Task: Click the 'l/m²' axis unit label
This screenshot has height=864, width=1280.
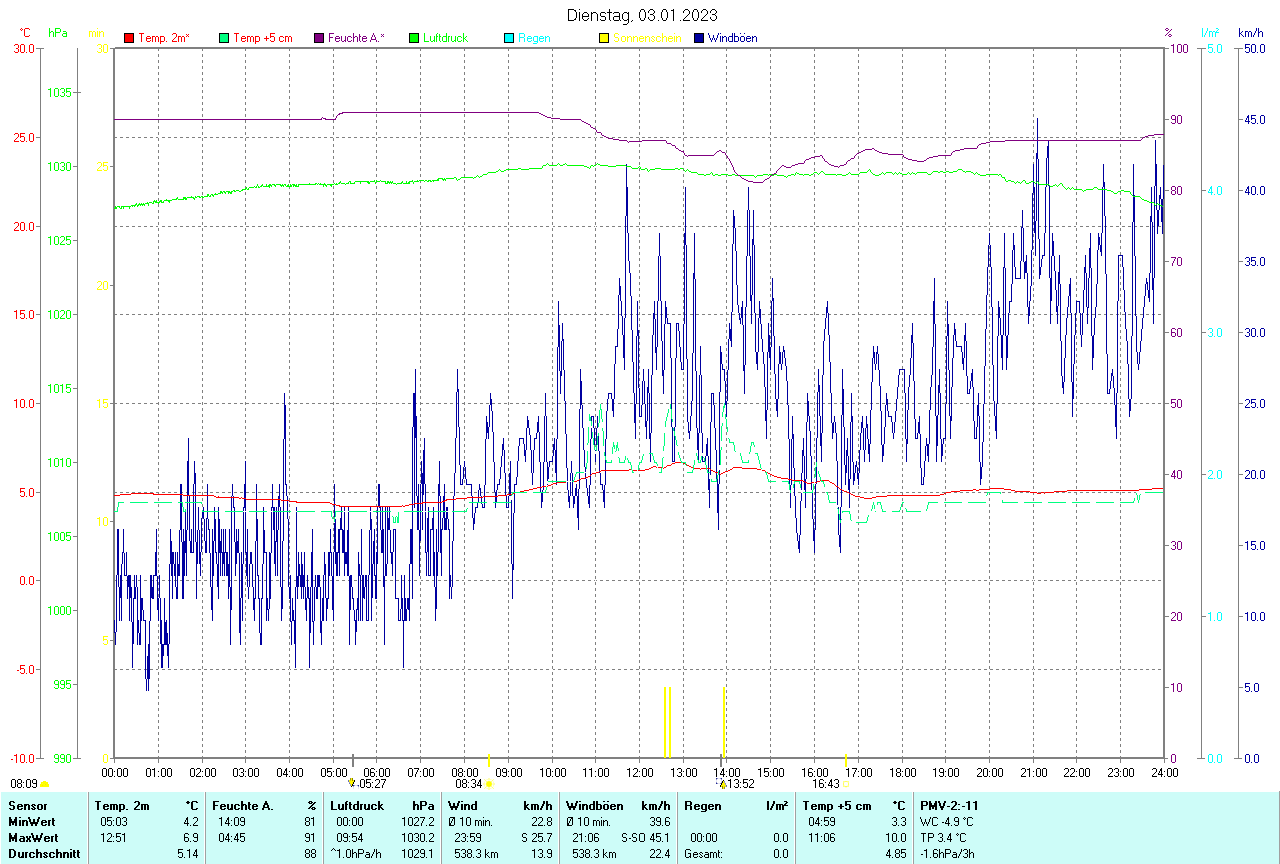Action: click(1210, 33)
